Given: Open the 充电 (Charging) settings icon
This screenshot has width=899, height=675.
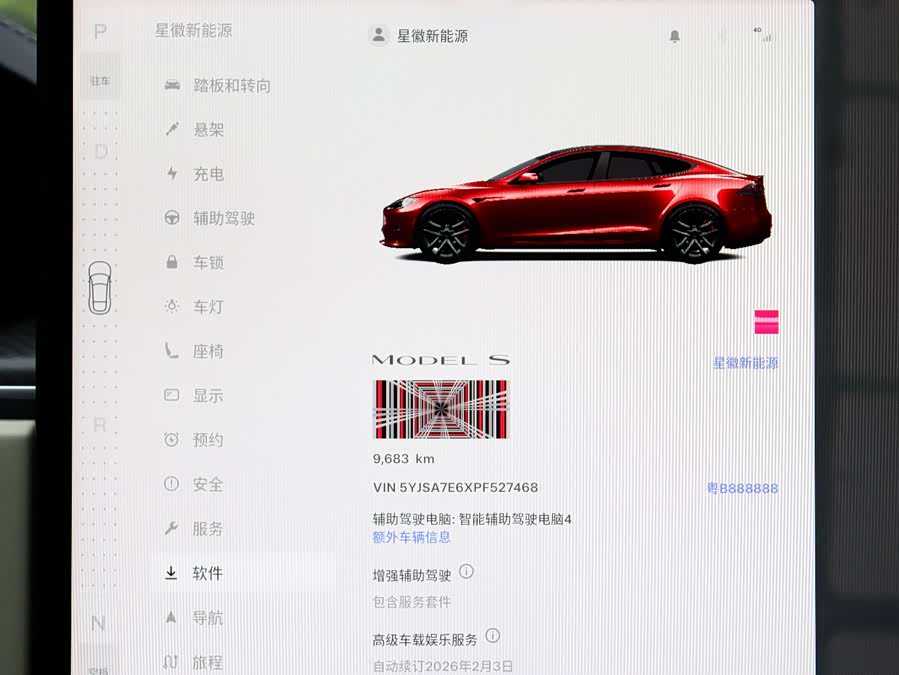Looking at the screenshot, I should tap(172, 174).
